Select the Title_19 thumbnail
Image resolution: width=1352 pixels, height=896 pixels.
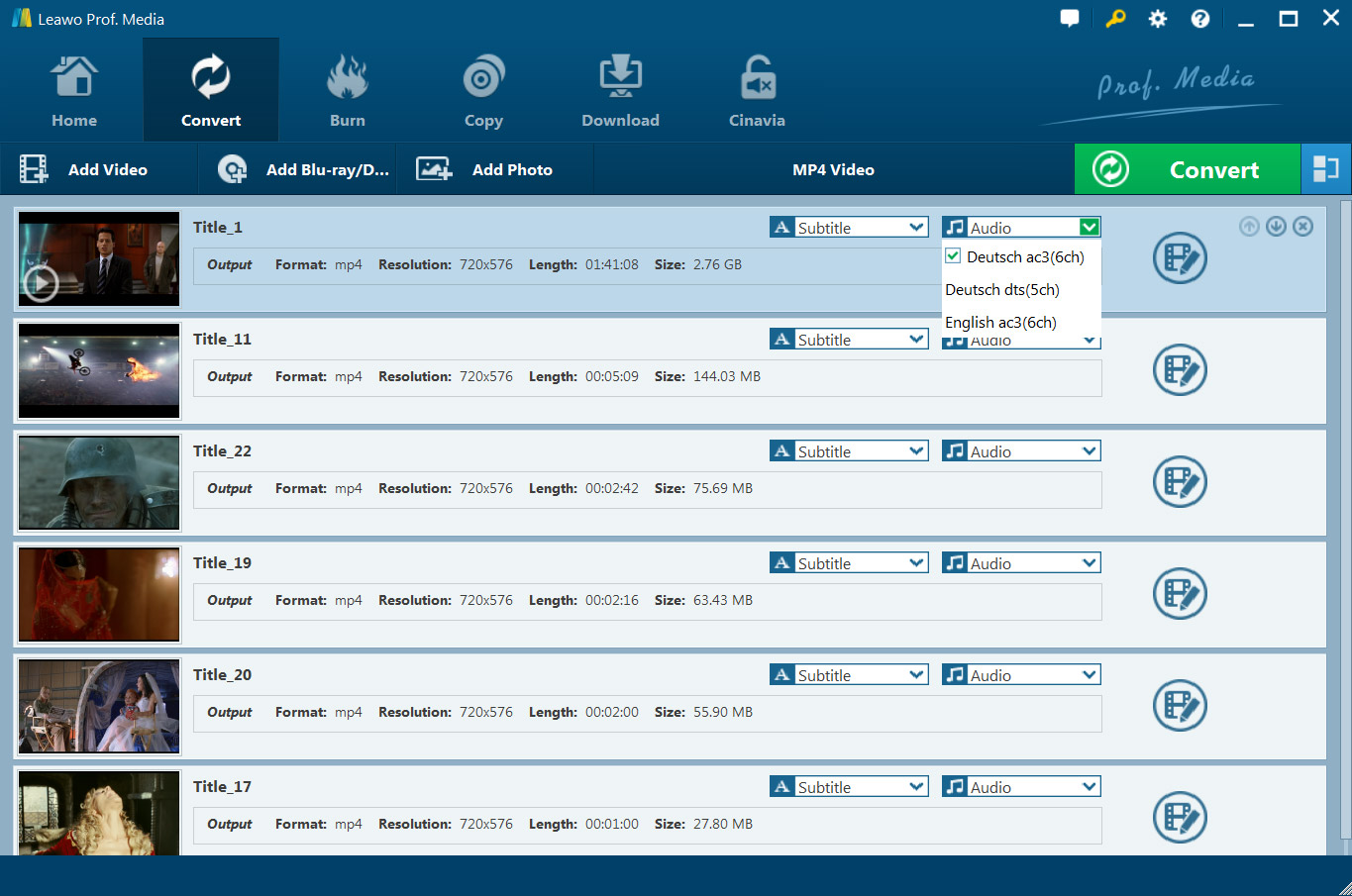99,595
